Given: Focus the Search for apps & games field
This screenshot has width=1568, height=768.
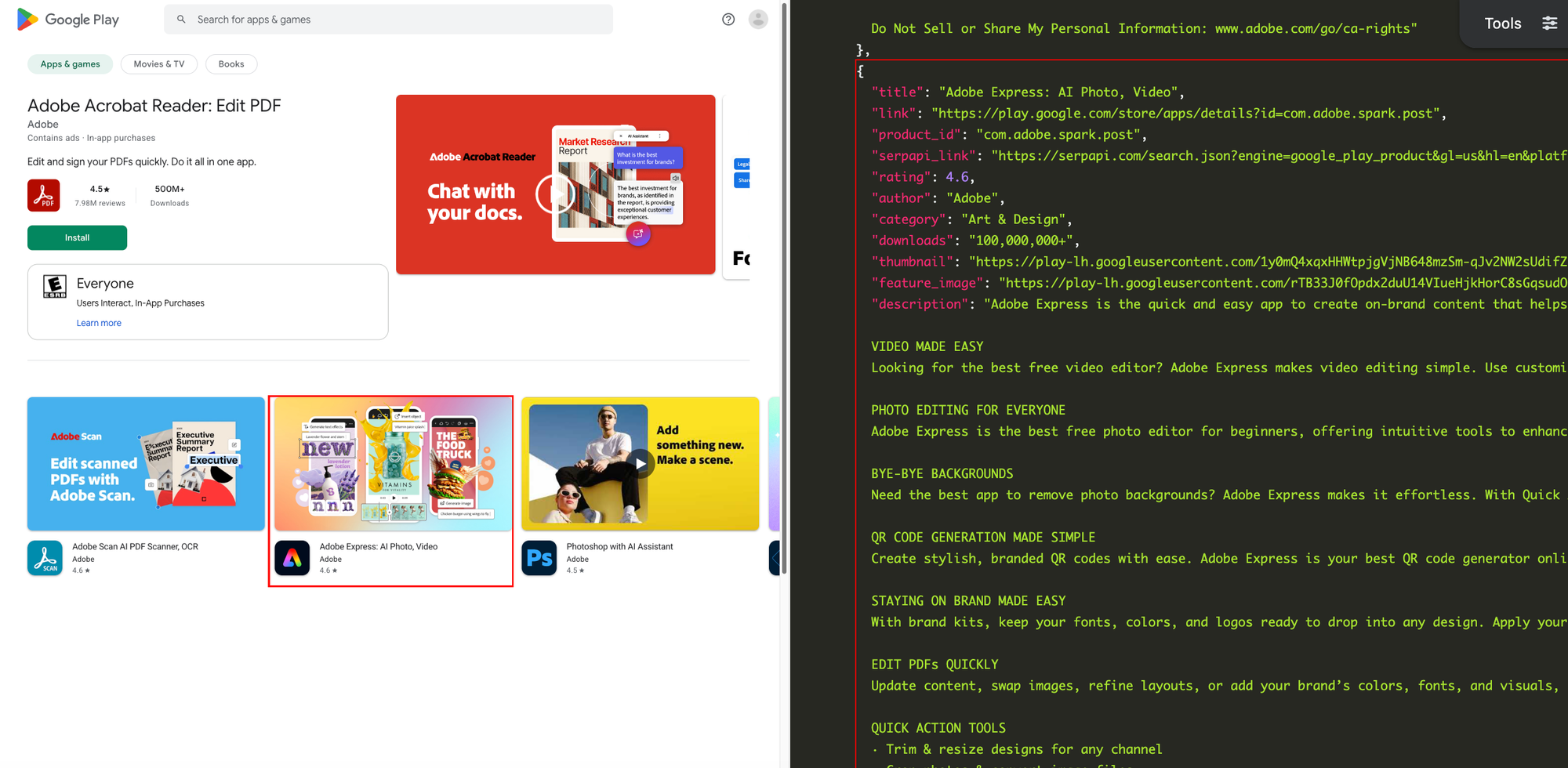Looking at the screenshot, I should (x=388, y=20).
